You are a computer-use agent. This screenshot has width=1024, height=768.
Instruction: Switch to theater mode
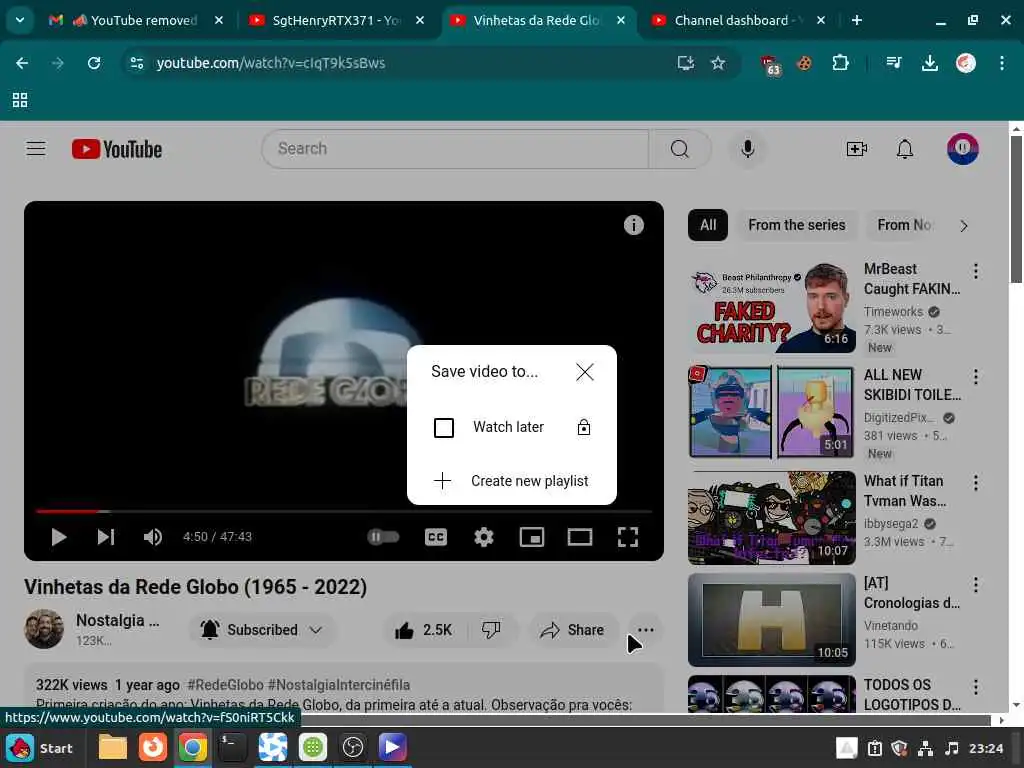coord(580,537)
